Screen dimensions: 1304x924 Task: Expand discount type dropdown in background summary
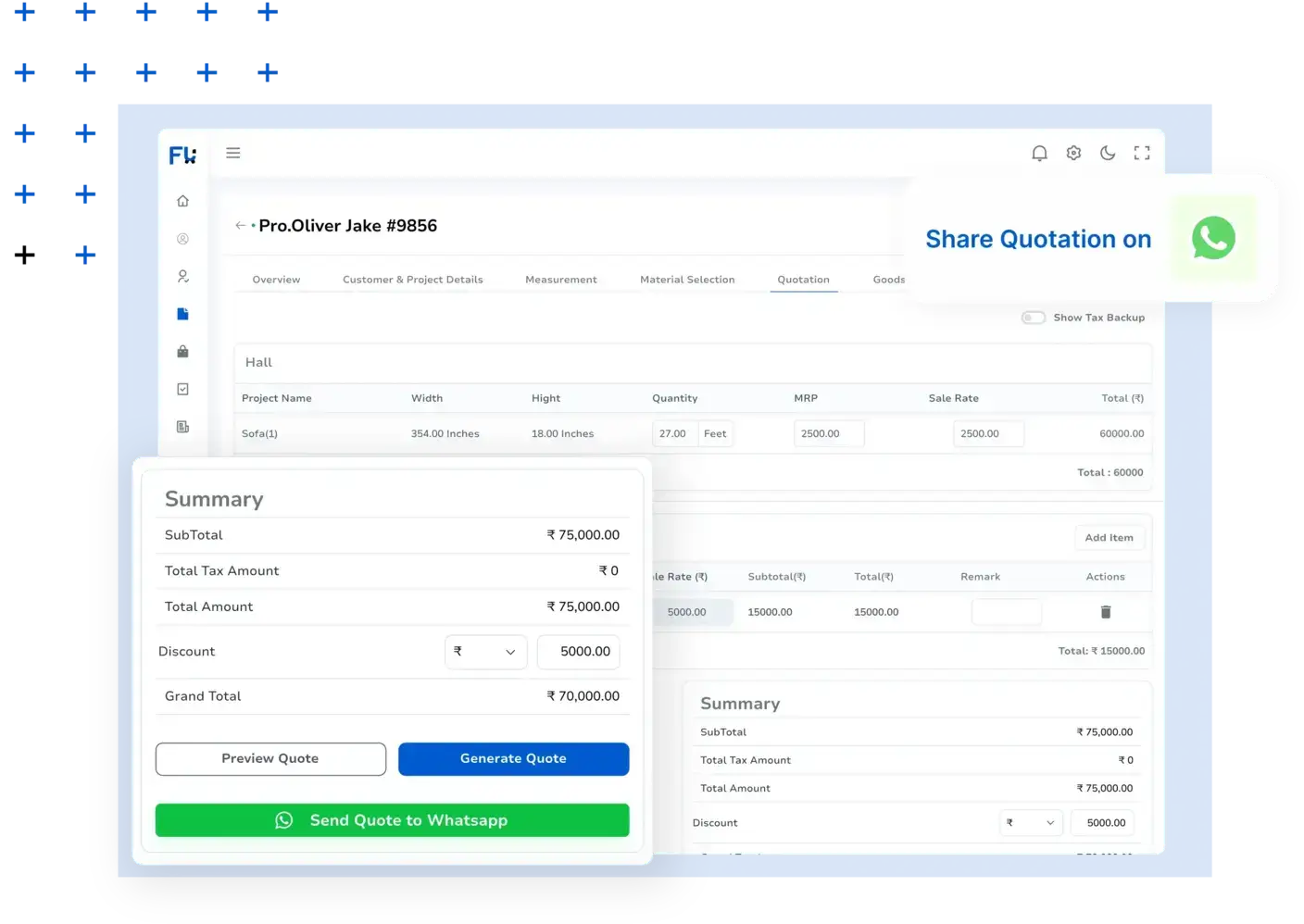pos(1031,823)
